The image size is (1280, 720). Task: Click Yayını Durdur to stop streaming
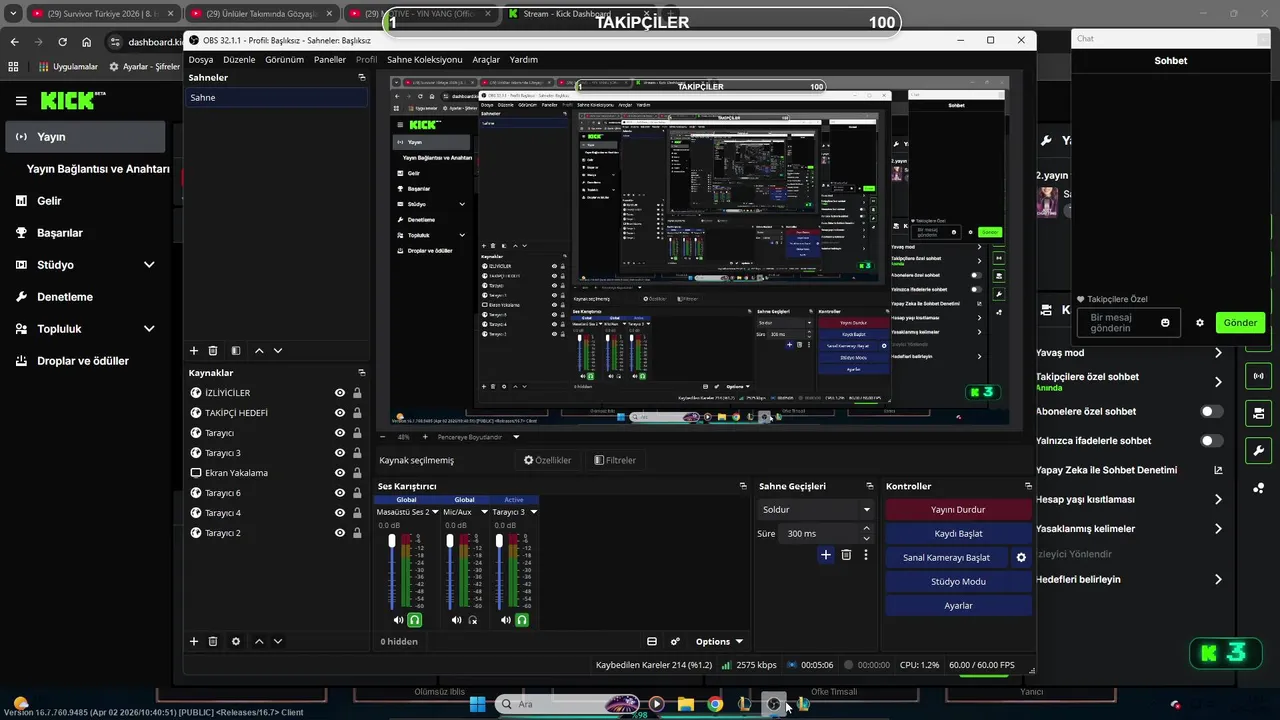coord(958,510)
